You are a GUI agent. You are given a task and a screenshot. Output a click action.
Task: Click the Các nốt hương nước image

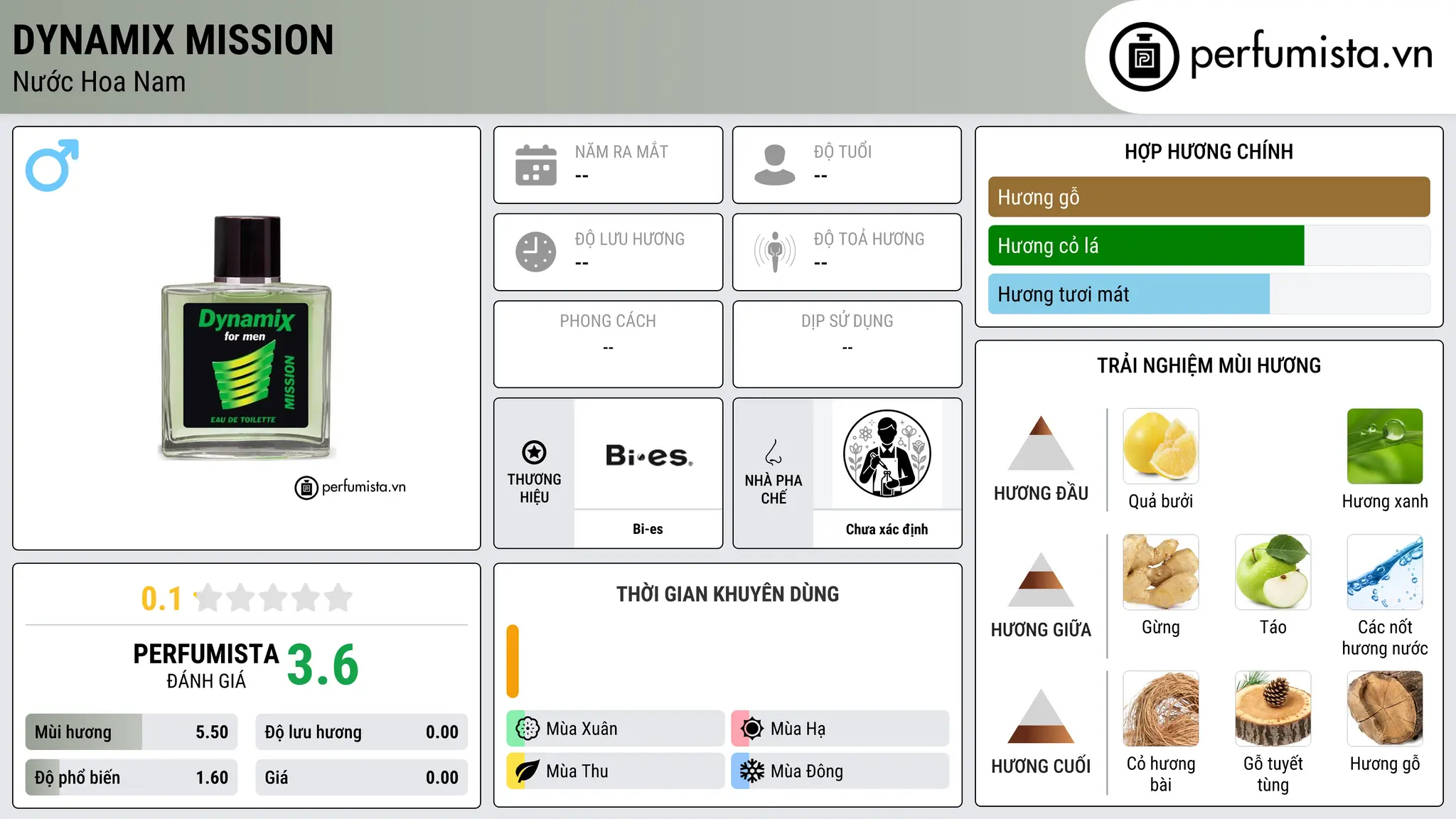coord(1385,572)
